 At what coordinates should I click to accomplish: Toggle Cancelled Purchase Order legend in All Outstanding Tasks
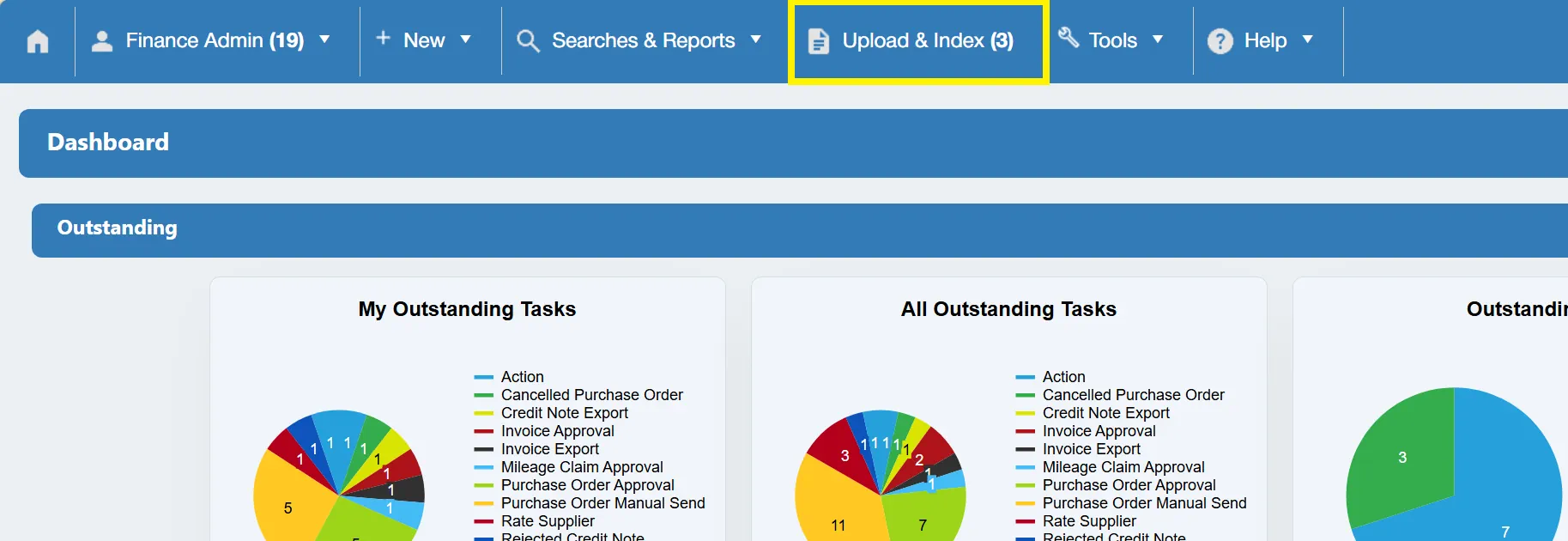tap(1120, 395)
